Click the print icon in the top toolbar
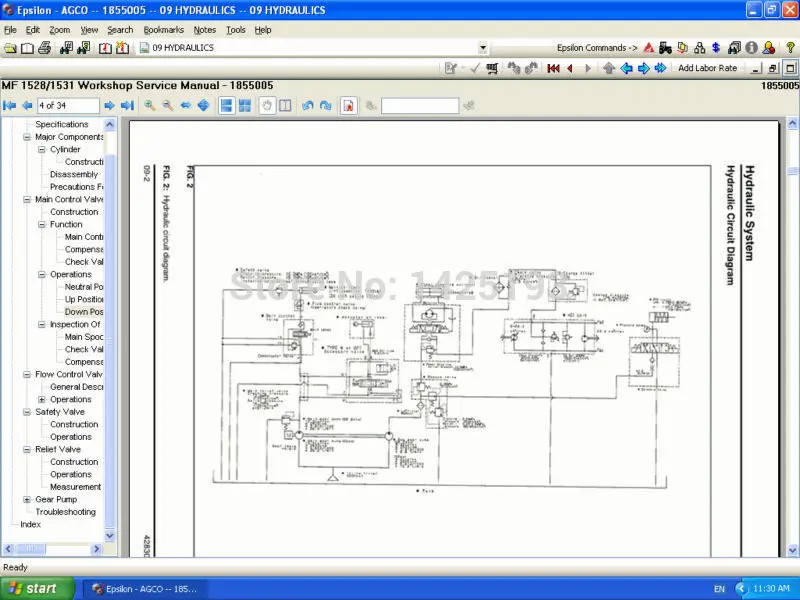The width and height of the screenshot is (800, 600). pyautogui.click(x=44, y=48)
